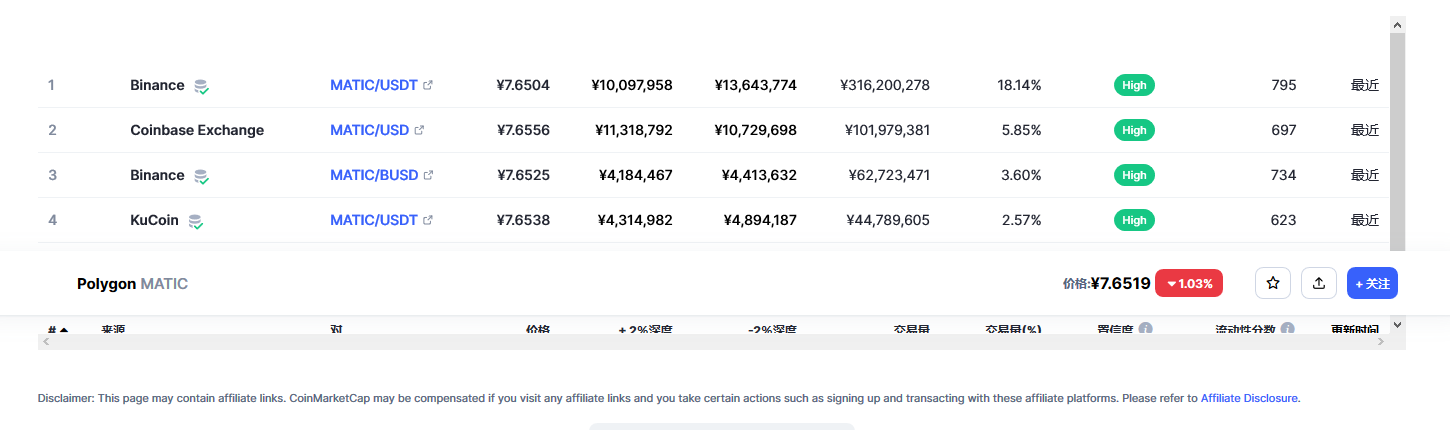1450x430 pixels.
Task: Click the horizontal scrollbar right arrow
Action: click(x=1381, y=342)
